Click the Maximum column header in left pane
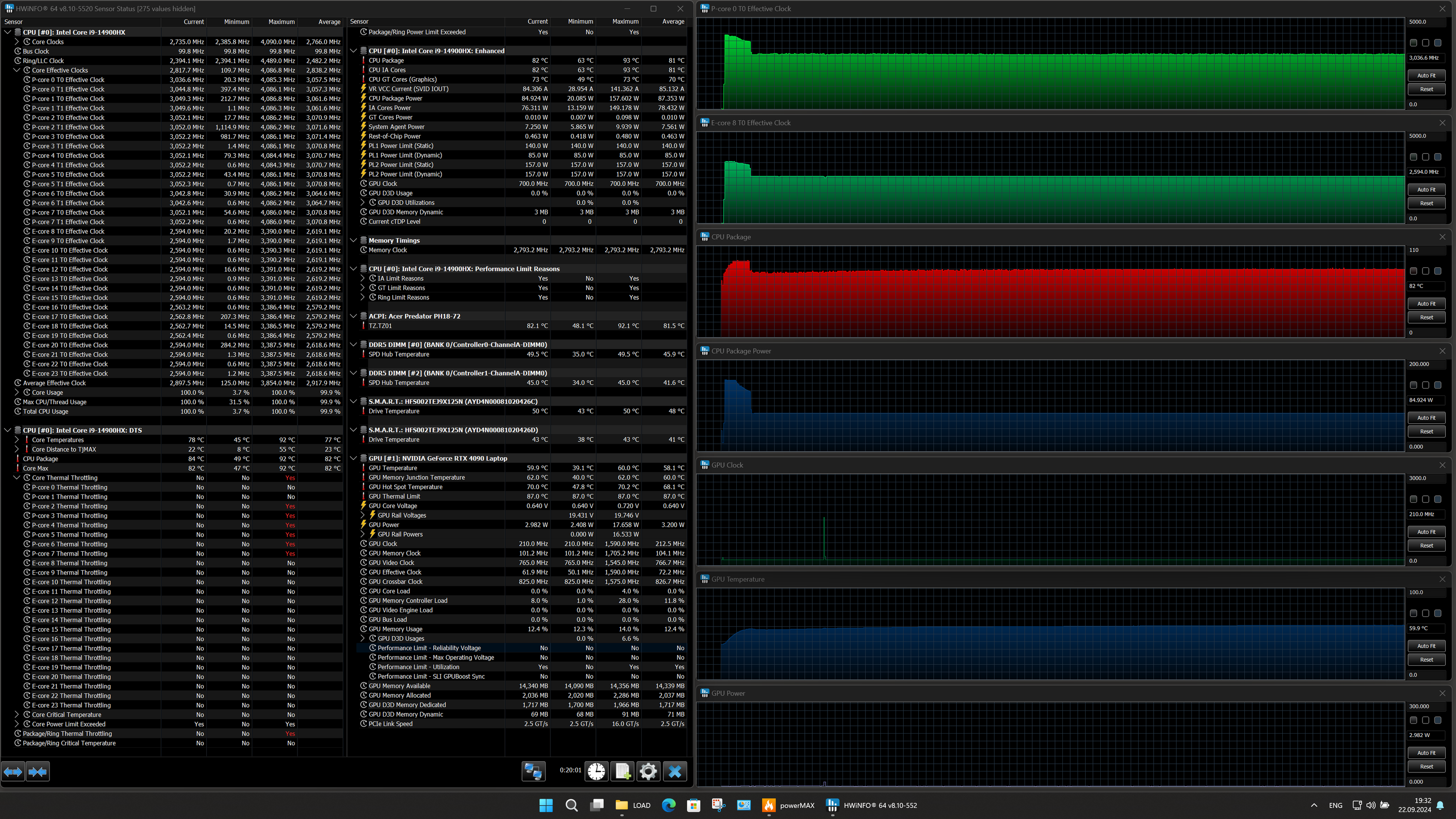This screenshot has width=1456, height=819. click(x=281, y=21)
